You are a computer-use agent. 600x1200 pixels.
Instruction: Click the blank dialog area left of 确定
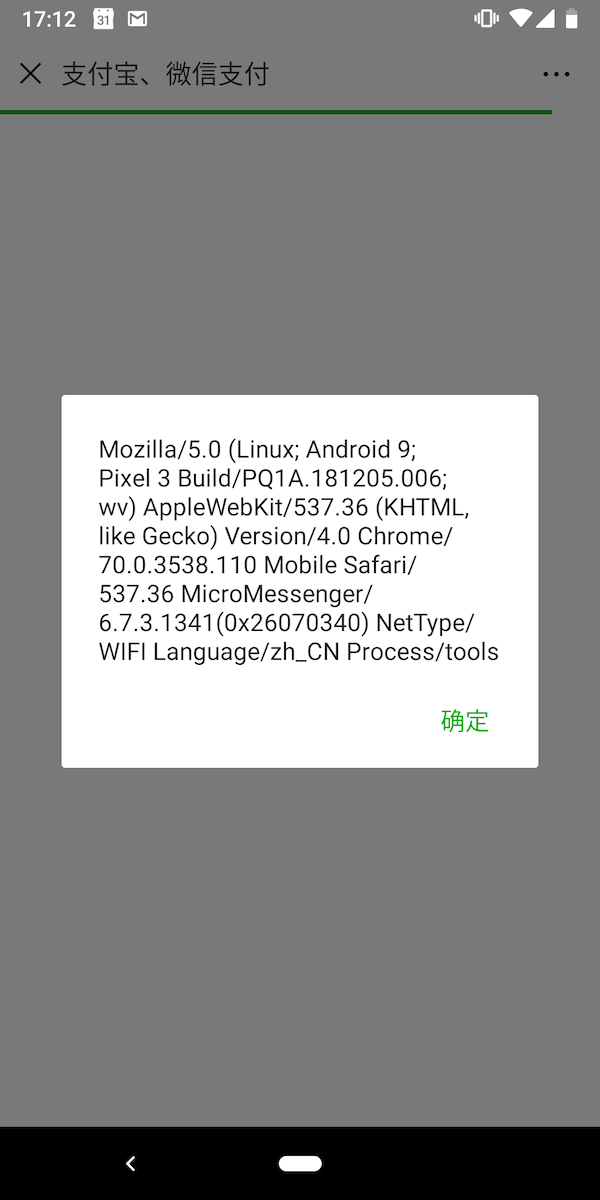pyautogui.click(x=250, y=721)
